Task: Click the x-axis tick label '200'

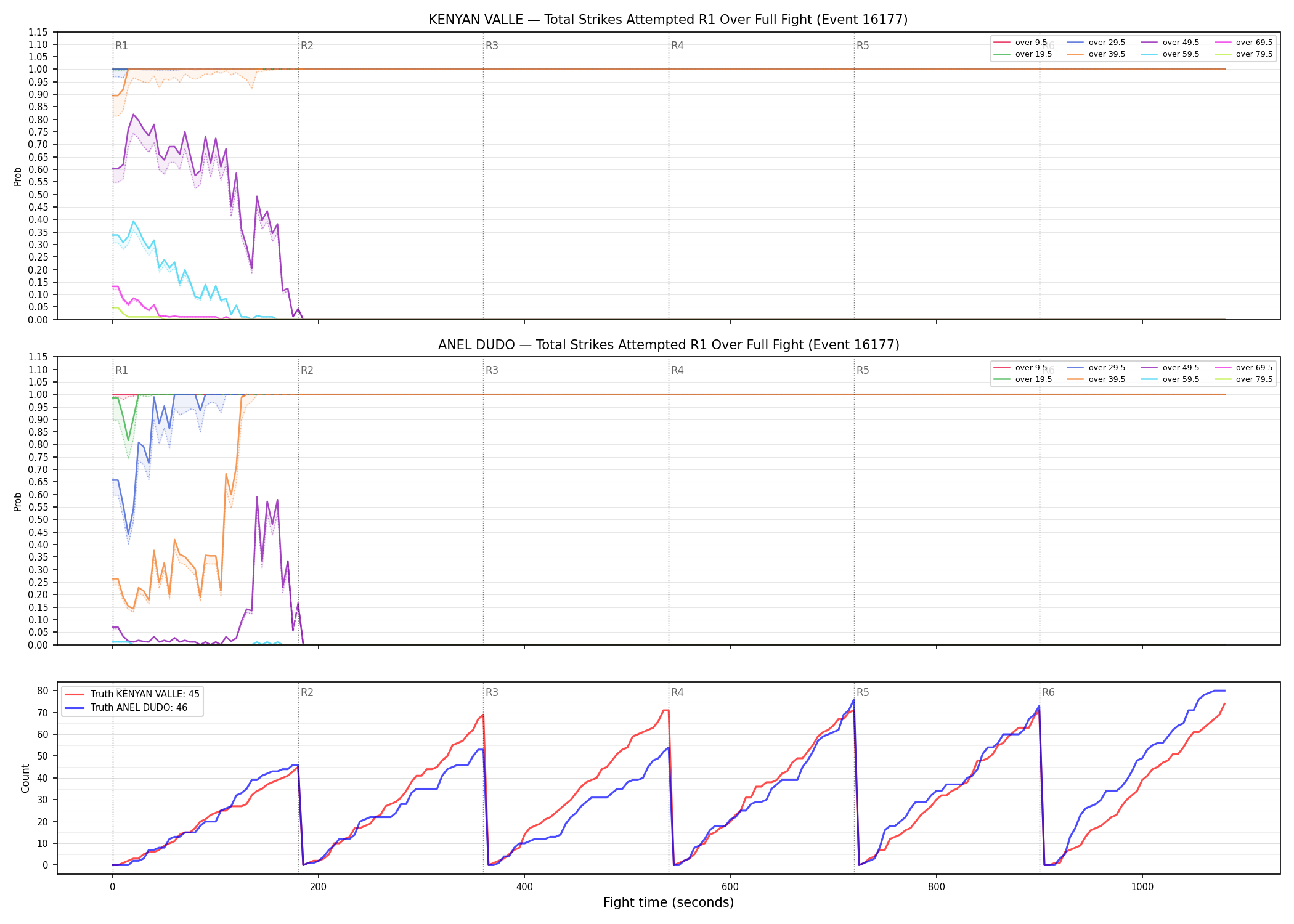Action: [x=318, y=887]
